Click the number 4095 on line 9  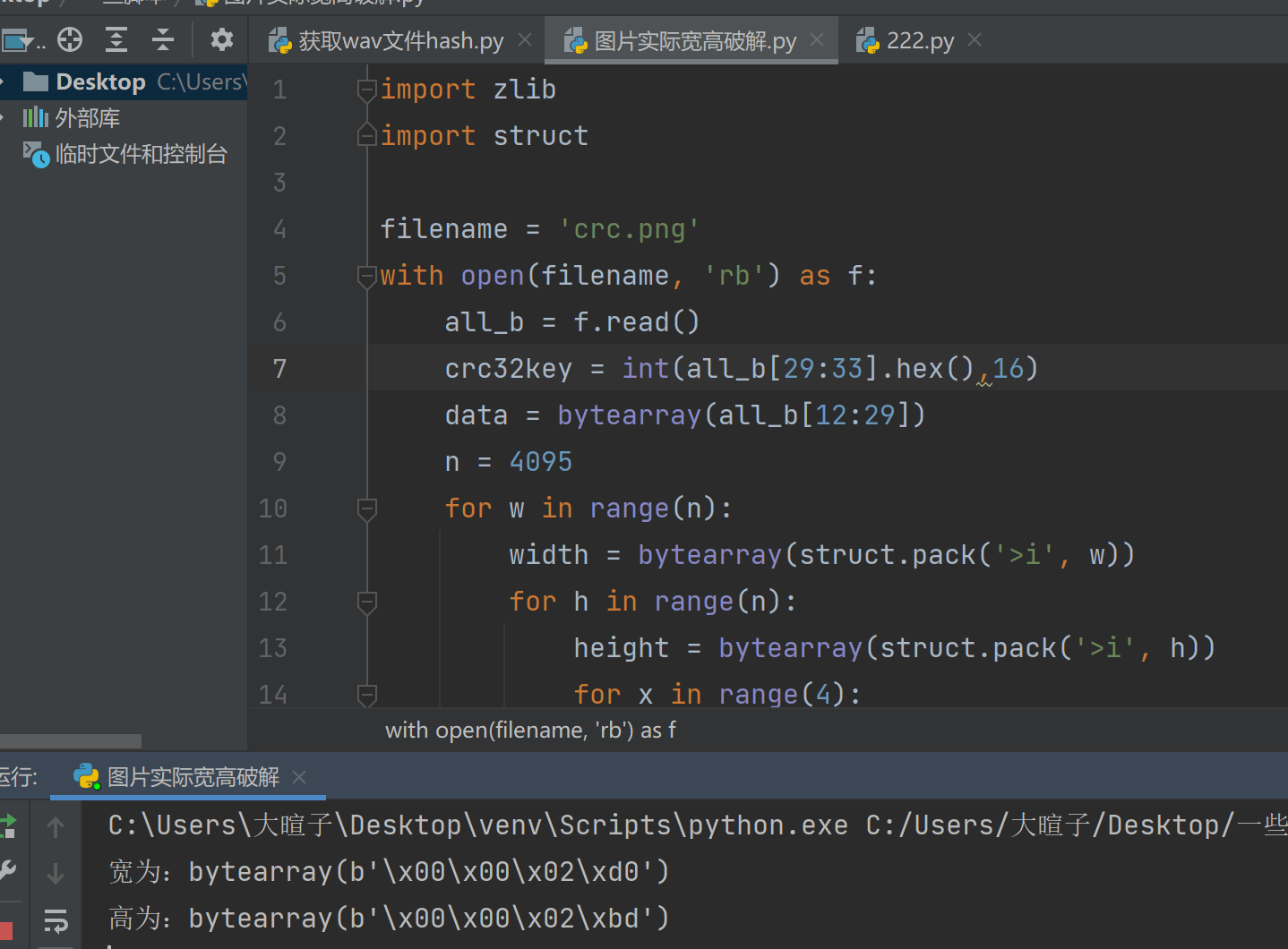541,462
